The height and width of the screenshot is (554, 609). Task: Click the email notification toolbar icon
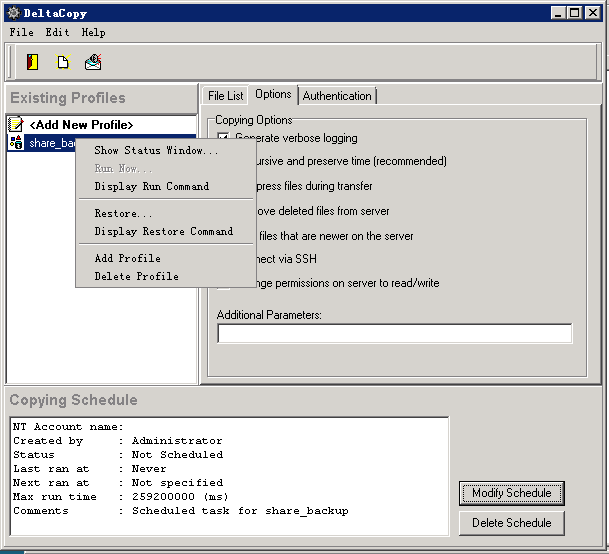click(x=93, y=62)
